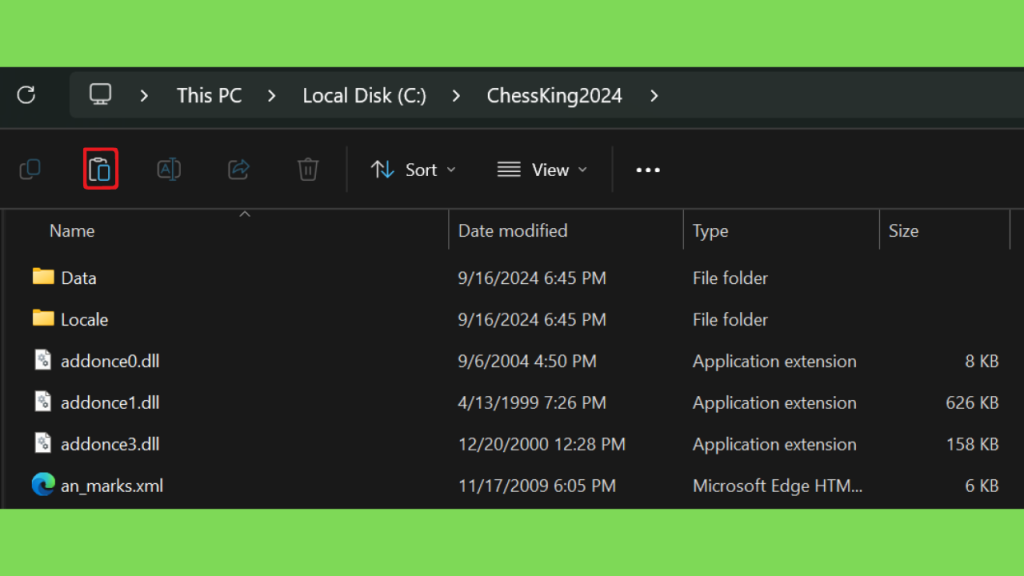Click the addonce1.dll file icon
Viewport: 1024px width, 576px height.
pos(43,402)
